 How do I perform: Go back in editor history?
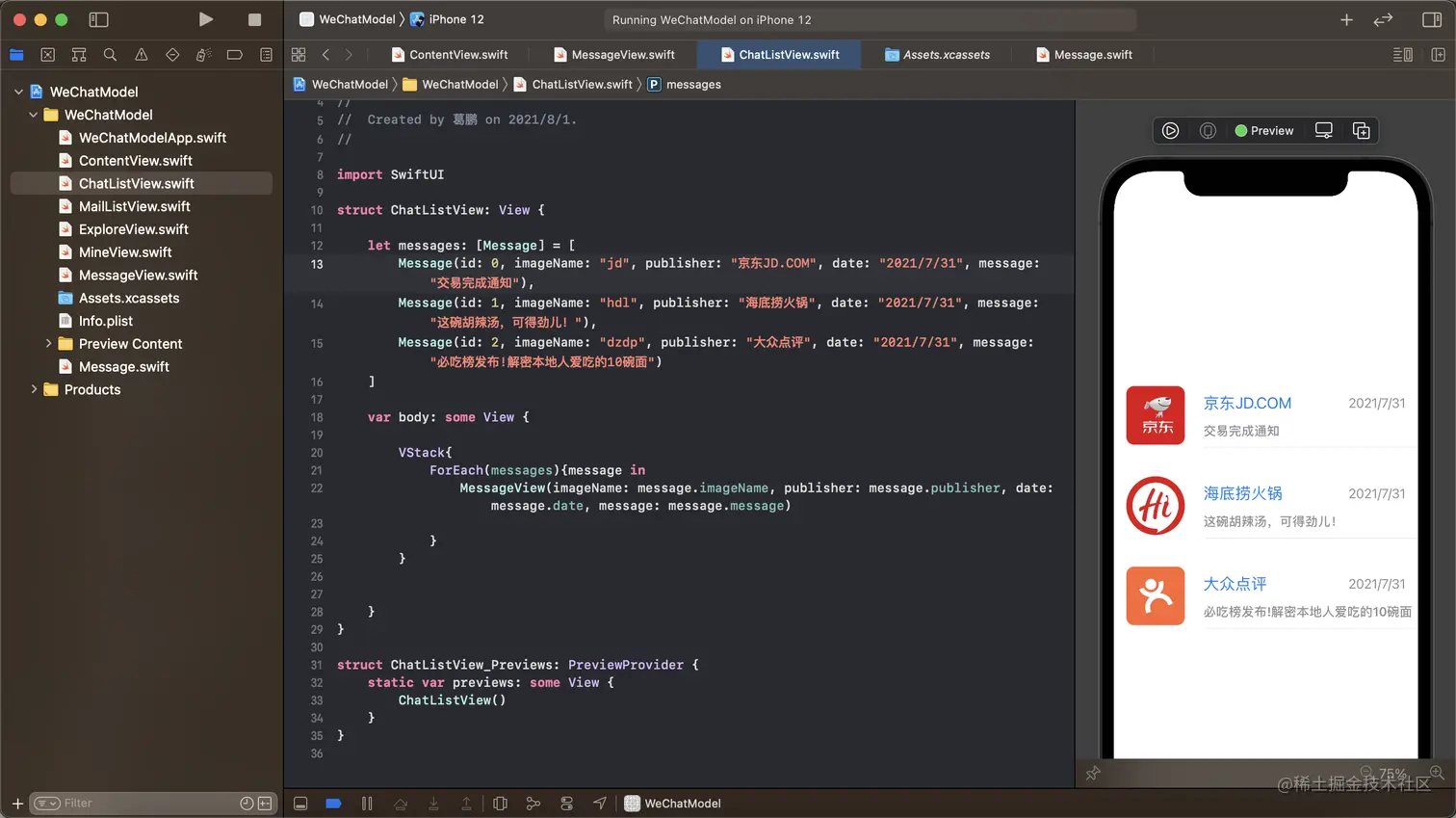tap(325, 55)
